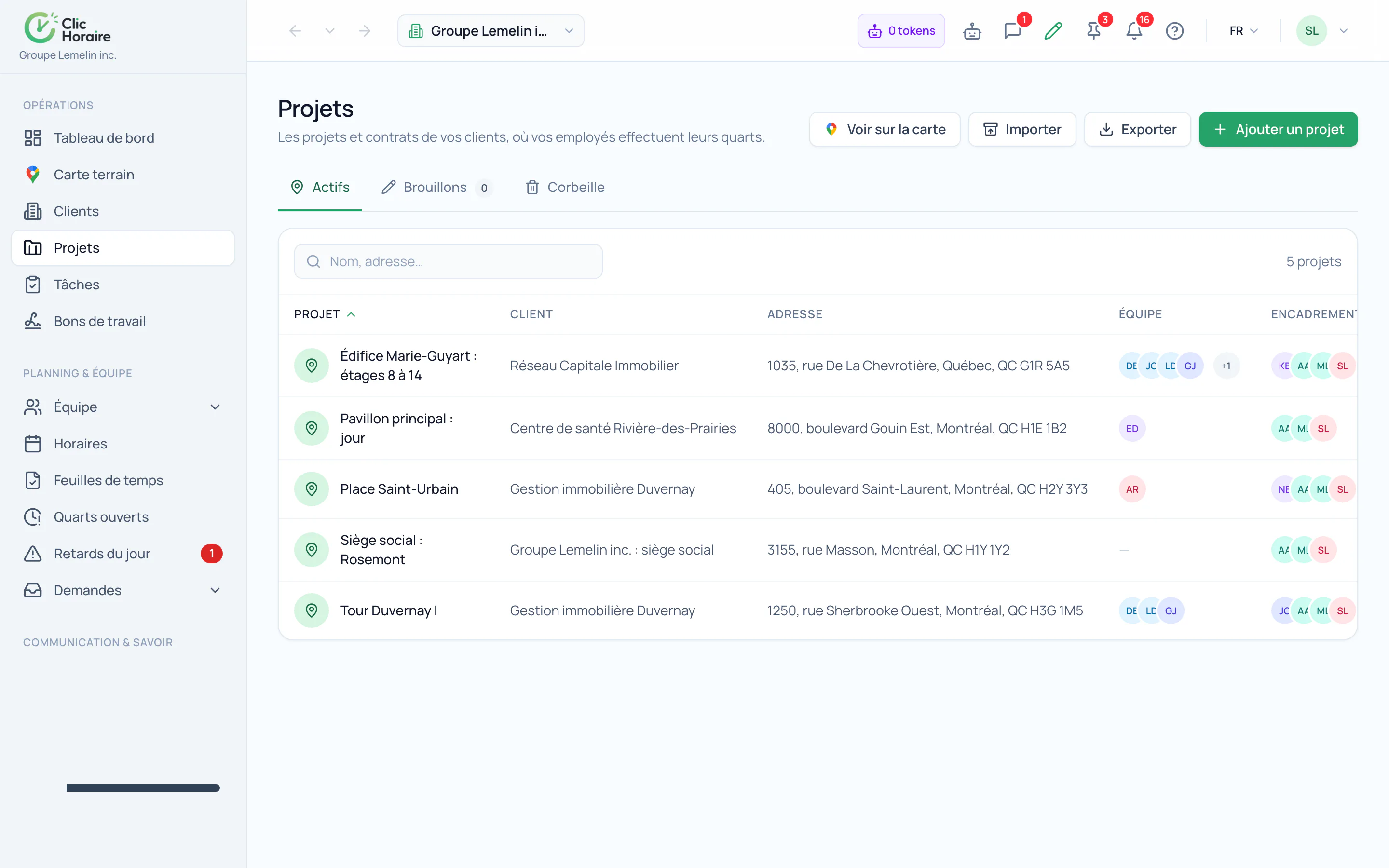Screen dimensions: 1389x868
Task: Open Feuilles de temps in the sidebar
Action: pyautogui.click(x=123, y=480)
